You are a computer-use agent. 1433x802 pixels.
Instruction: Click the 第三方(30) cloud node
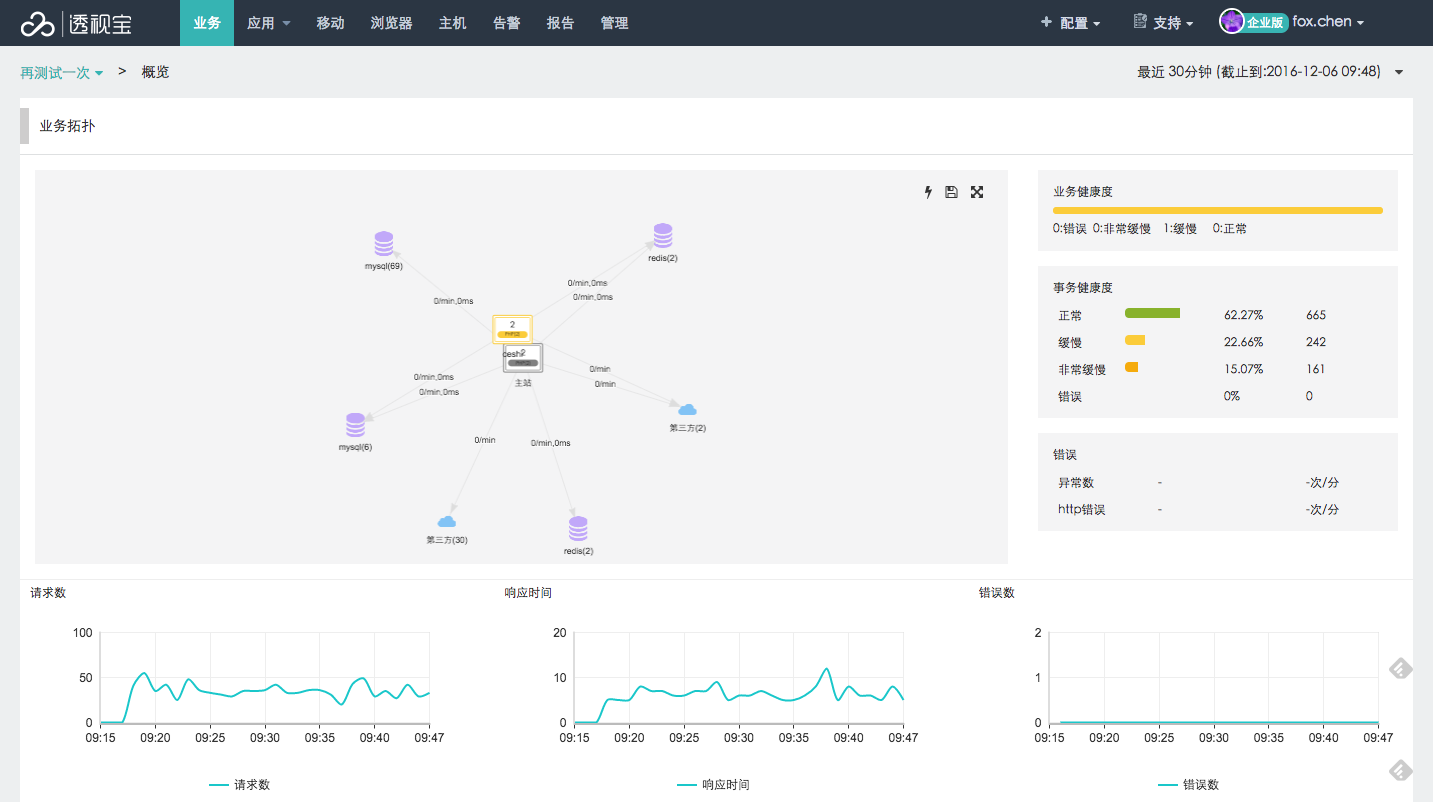[x=447, y=522]
